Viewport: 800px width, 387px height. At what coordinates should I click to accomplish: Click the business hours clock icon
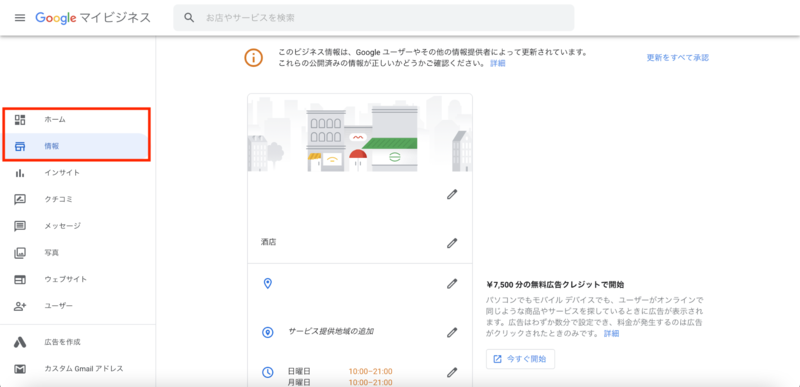pos(267,372)
